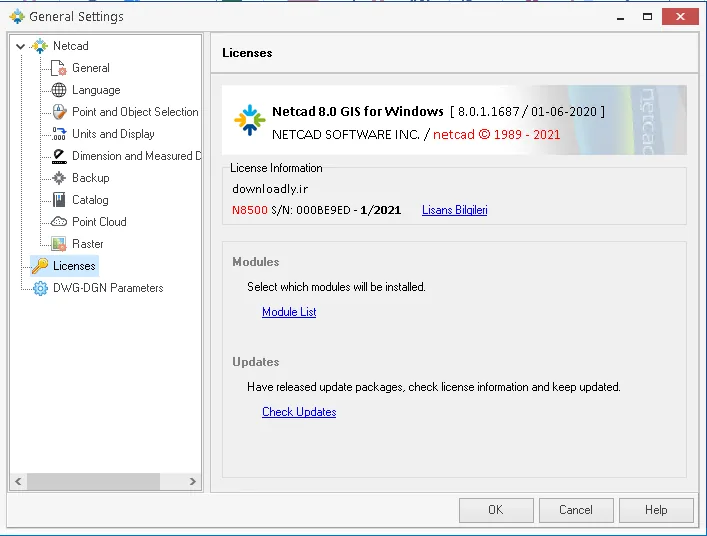Click the Catalog icon

coord(59,200)
